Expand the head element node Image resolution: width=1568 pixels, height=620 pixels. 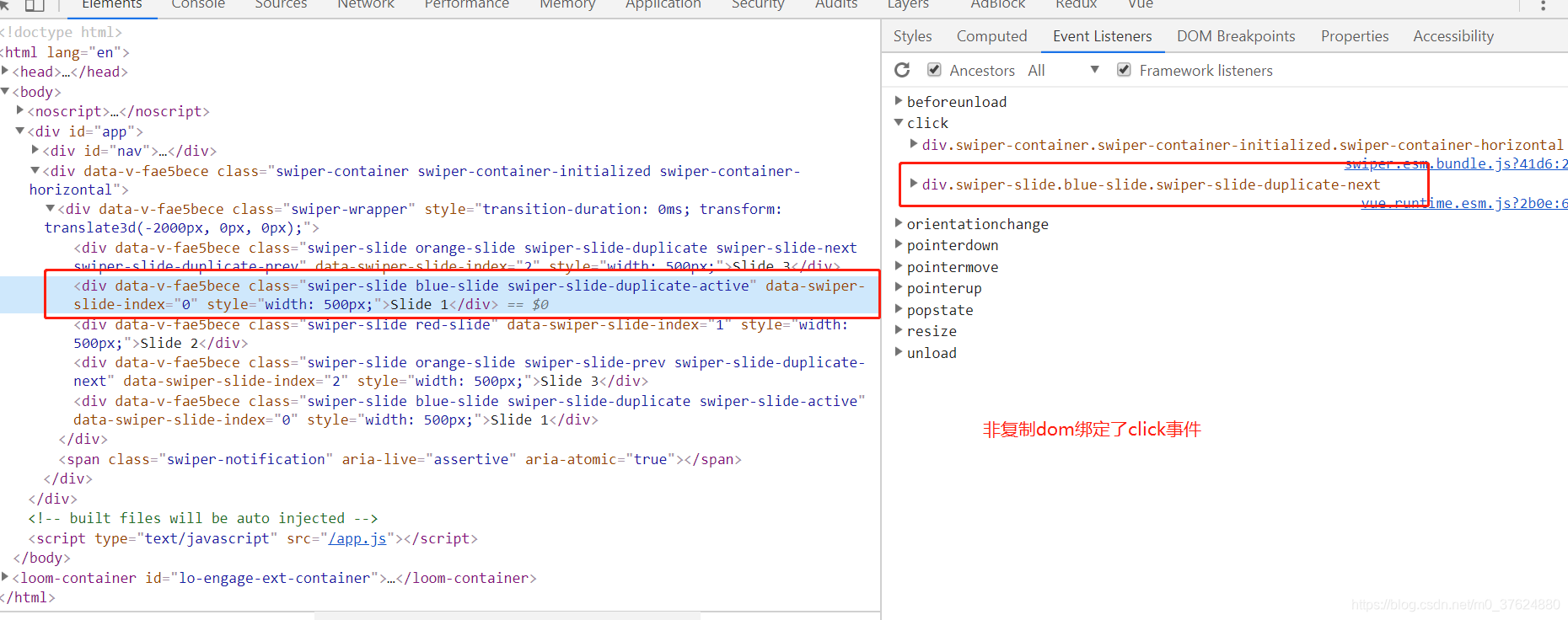click(x=5, y=72)
